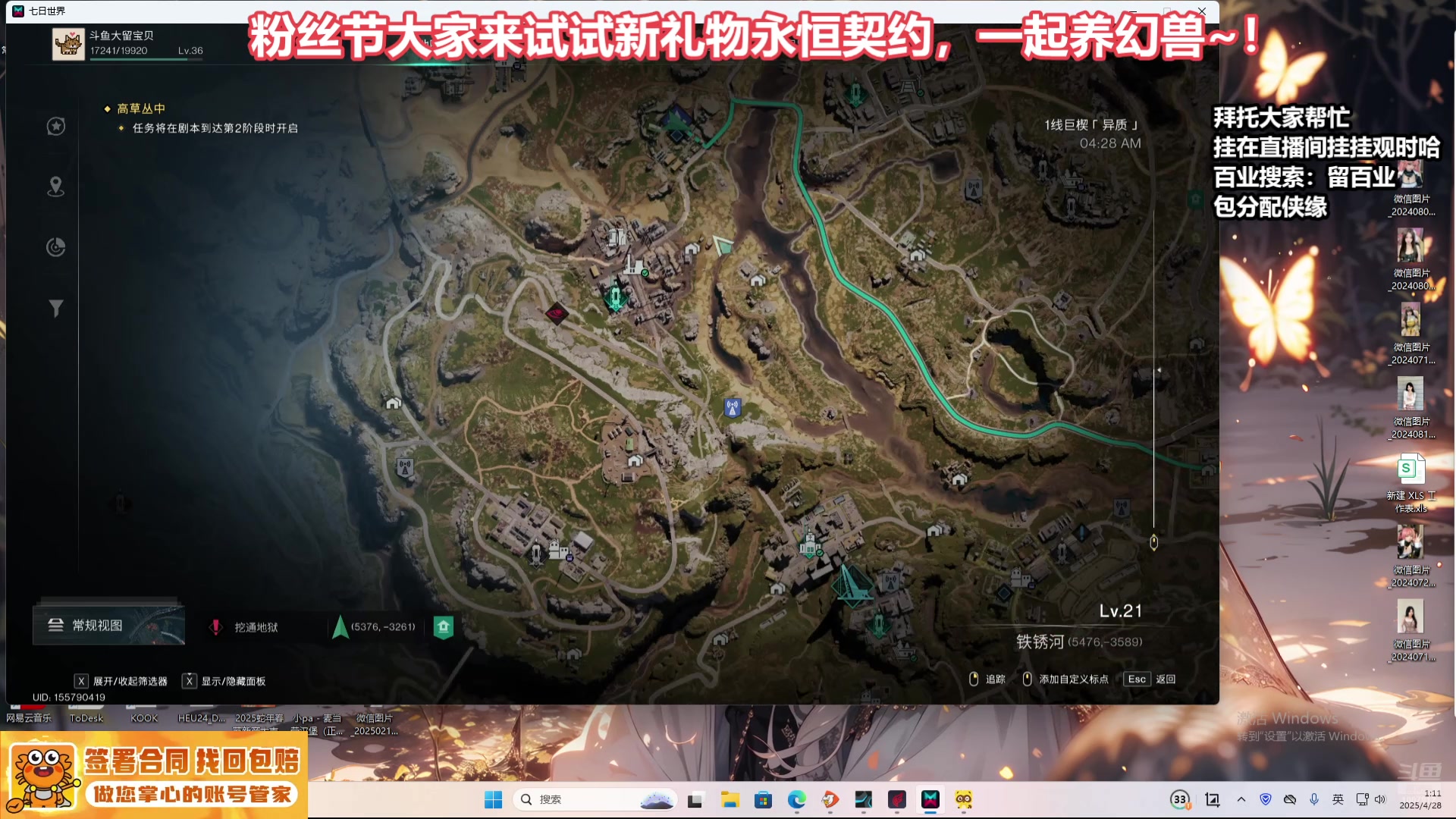Select the green player position arrow icon
1456x819 pixels.
(340, 627)
